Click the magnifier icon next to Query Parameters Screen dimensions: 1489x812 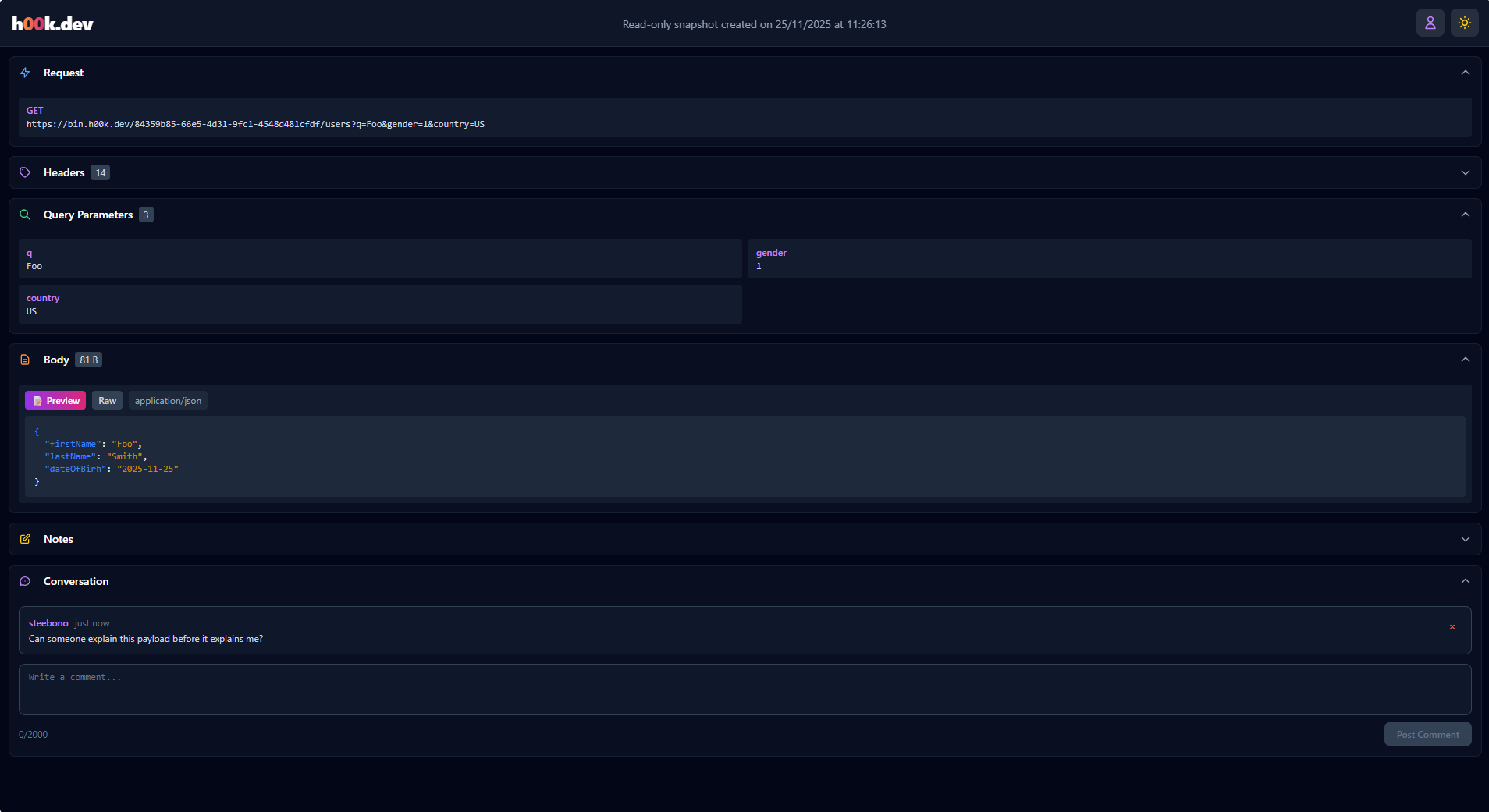click(x=24, y=215)
